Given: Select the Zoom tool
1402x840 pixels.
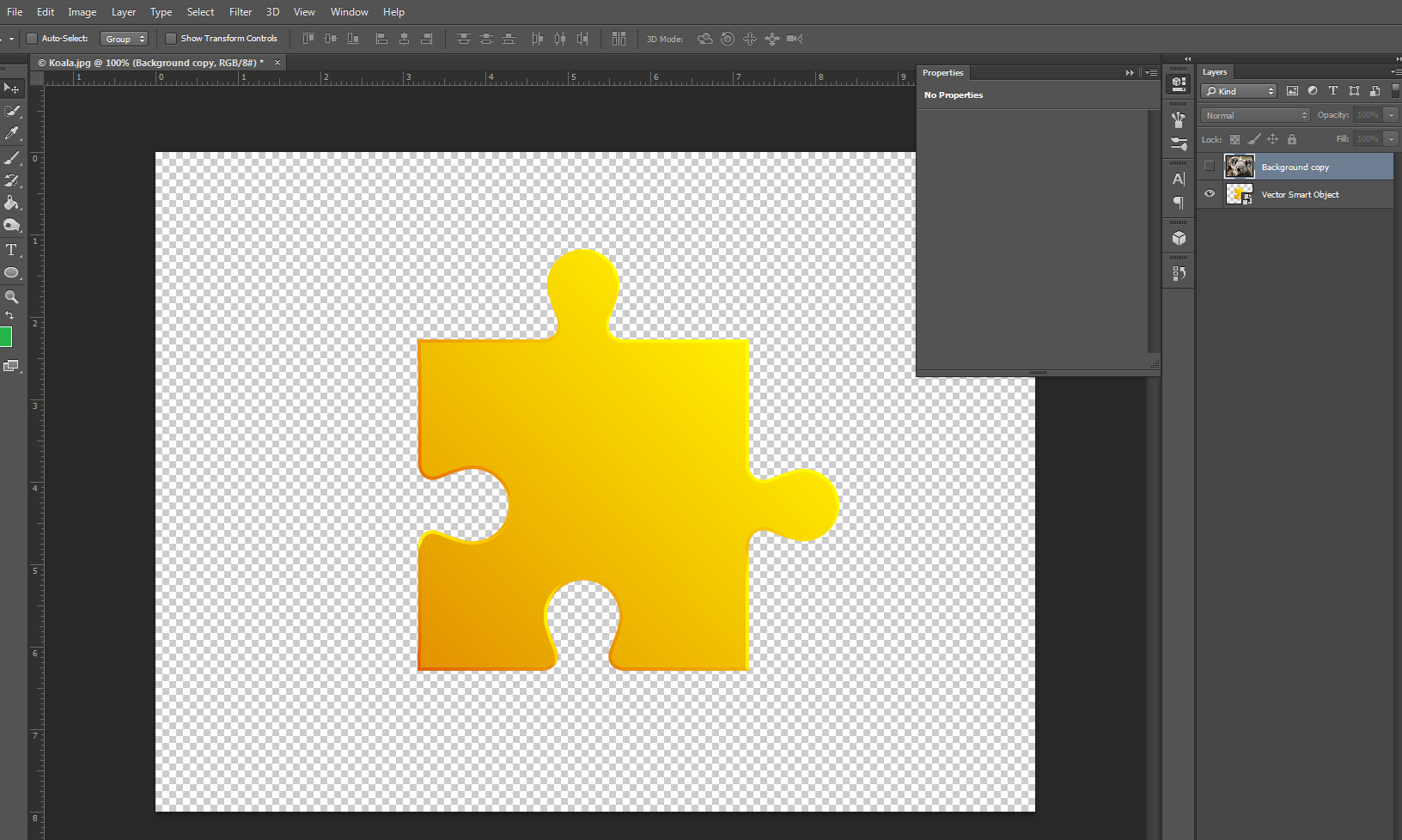Looking at the screenshot, I should 12,296.
